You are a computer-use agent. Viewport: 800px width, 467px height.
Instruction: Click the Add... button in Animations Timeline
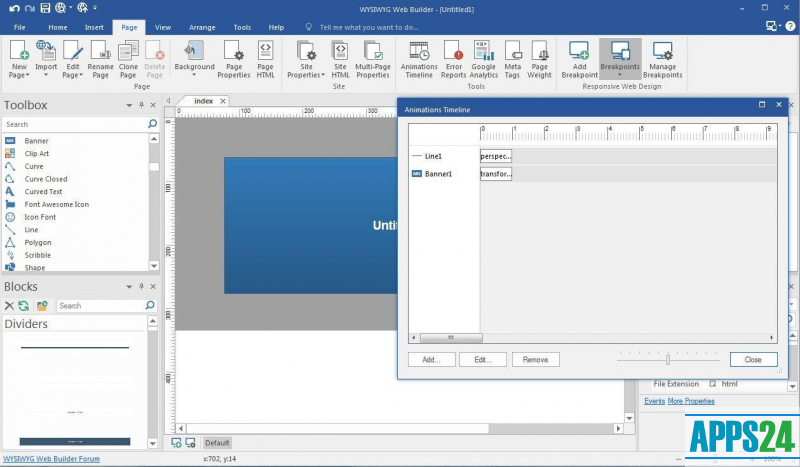pos(431,360)
